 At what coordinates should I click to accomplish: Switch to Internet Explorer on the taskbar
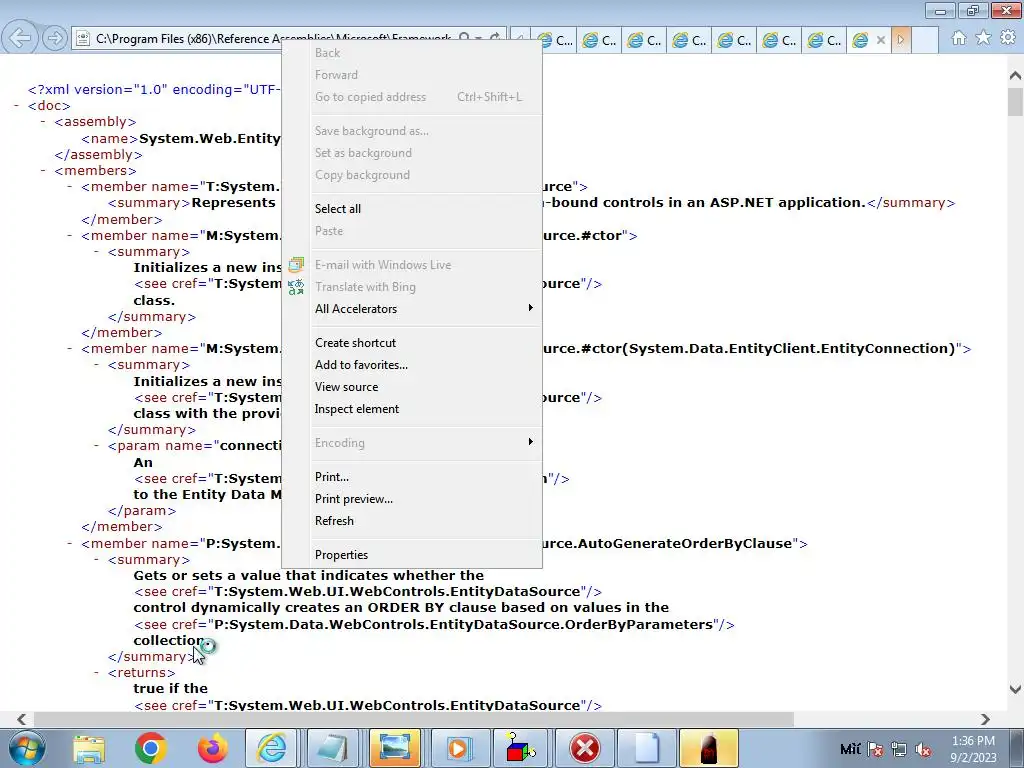[x=272, y=748]
